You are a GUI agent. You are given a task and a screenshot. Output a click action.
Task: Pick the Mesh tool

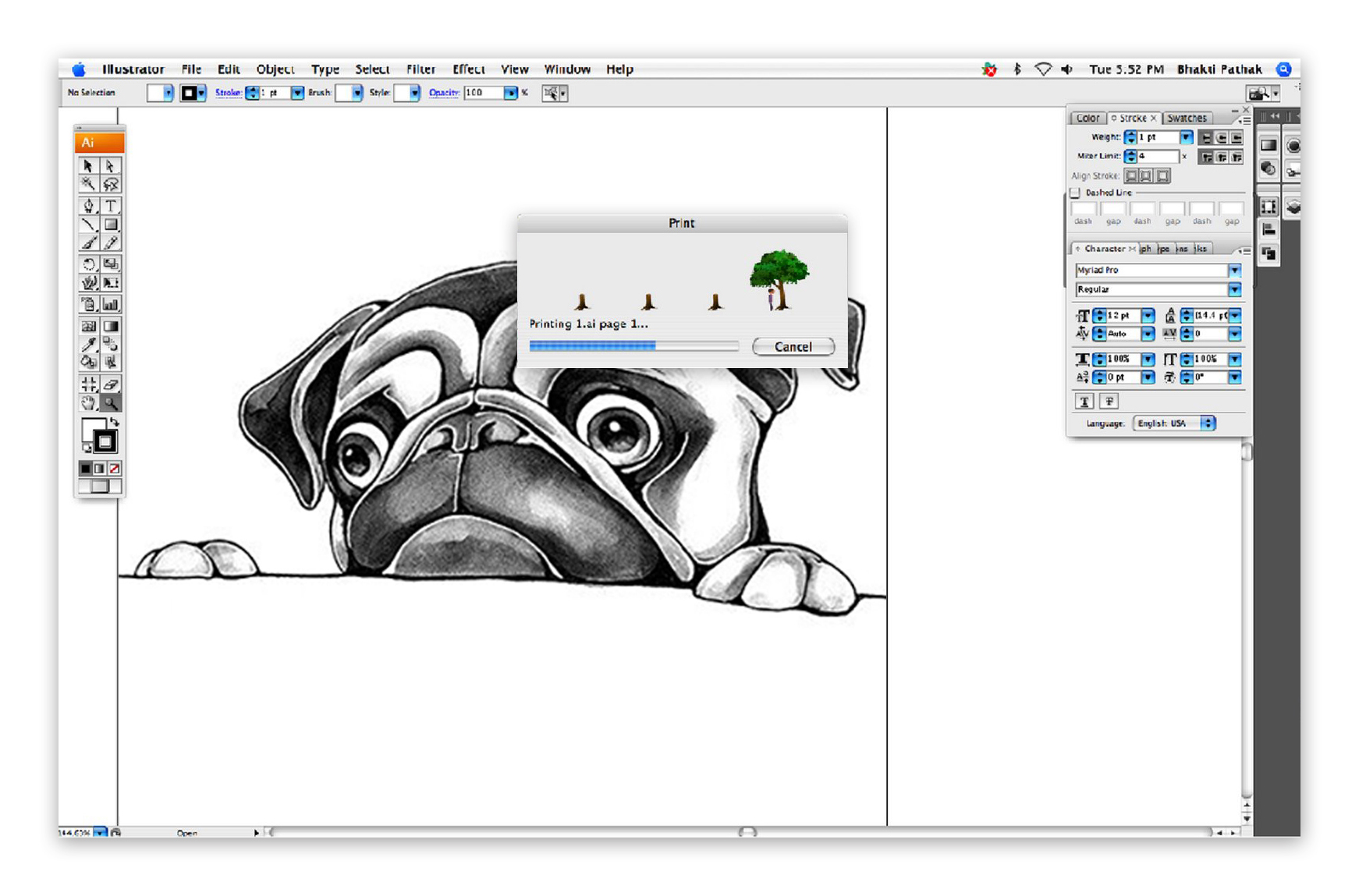pyautogui.click(x=88, y=326)
